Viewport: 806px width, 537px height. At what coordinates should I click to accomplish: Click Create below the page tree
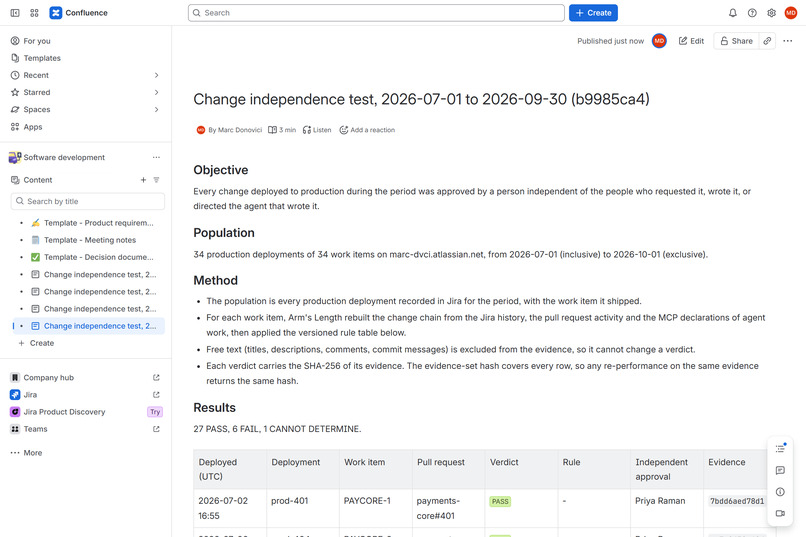tap(37, 343)
